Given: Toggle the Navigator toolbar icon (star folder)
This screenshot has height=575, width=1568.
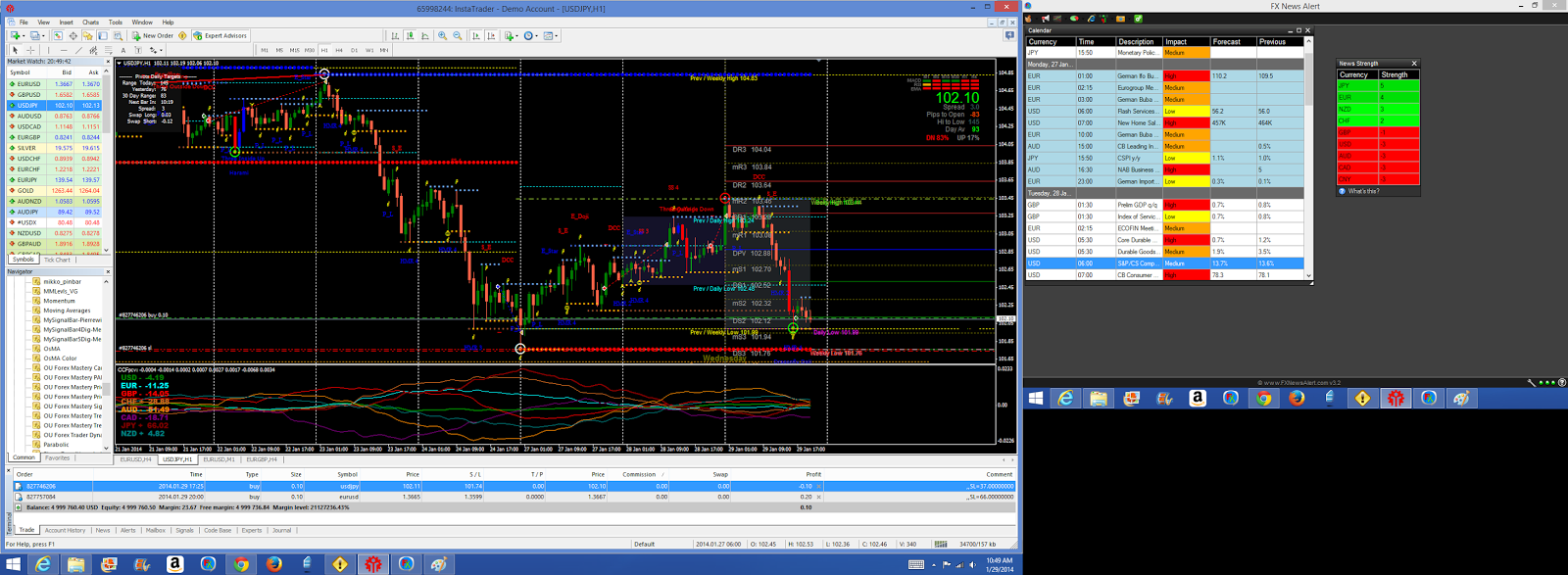Looking at the screenshot, I should coord(88,35).
